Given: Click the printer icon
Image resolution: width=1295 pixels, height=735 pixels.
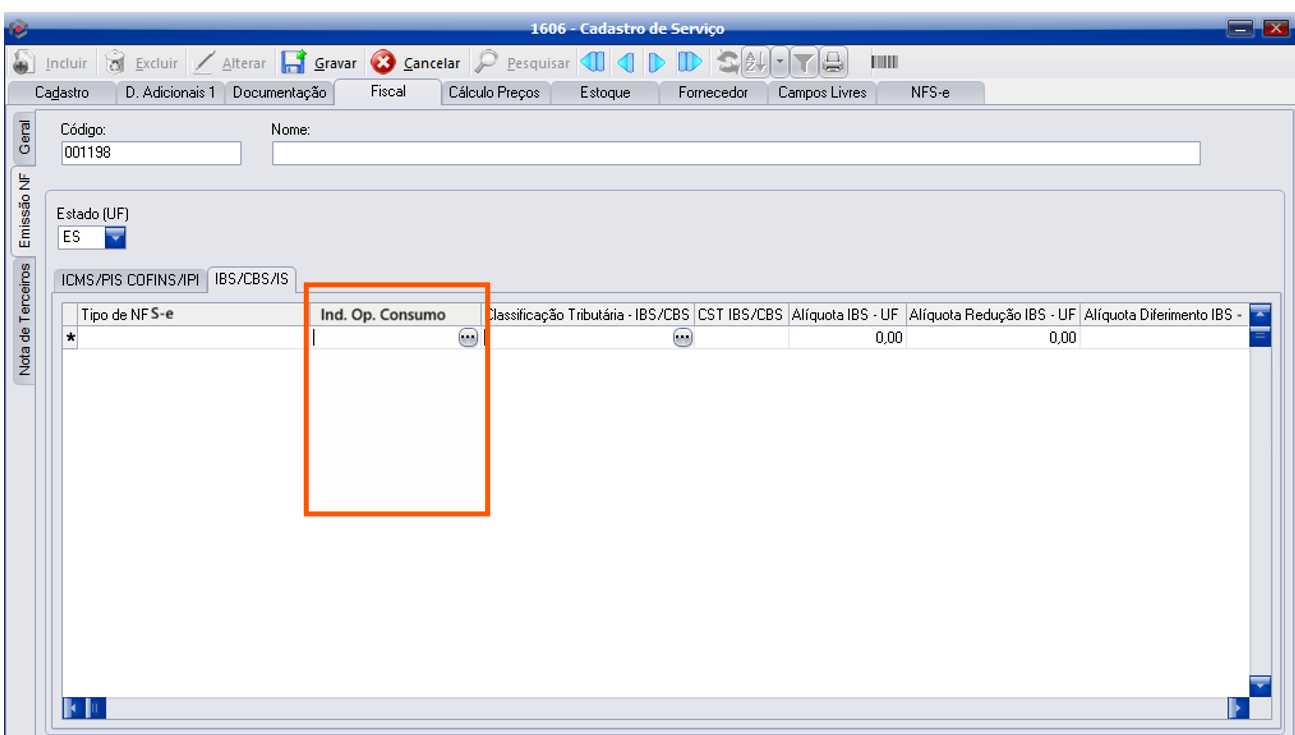Looking at the screenshot, I should tap(833, 63).
